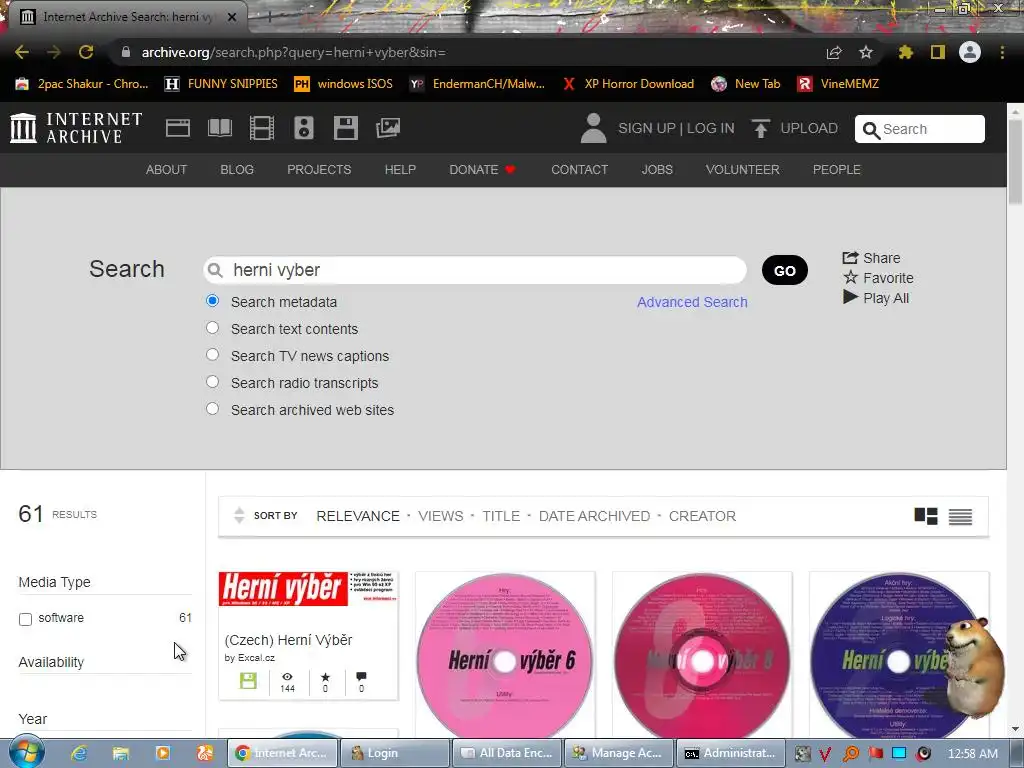This screenshot has width=1024, height=768.
Task: Click the Upload arrow icon
Action: click(760, 128)
